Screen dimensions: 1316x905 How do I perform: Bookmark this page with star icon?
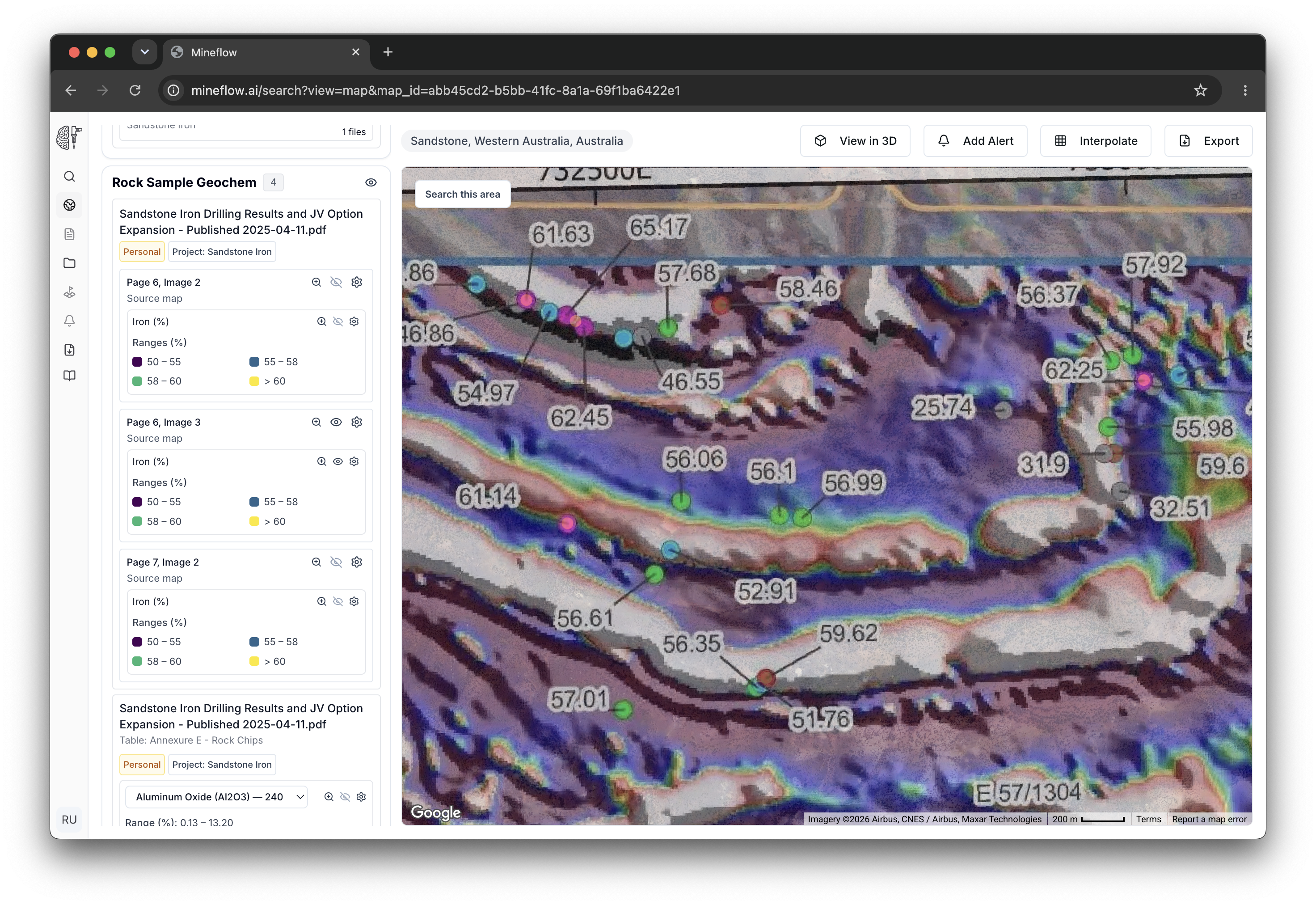(x=1200, y=90)
